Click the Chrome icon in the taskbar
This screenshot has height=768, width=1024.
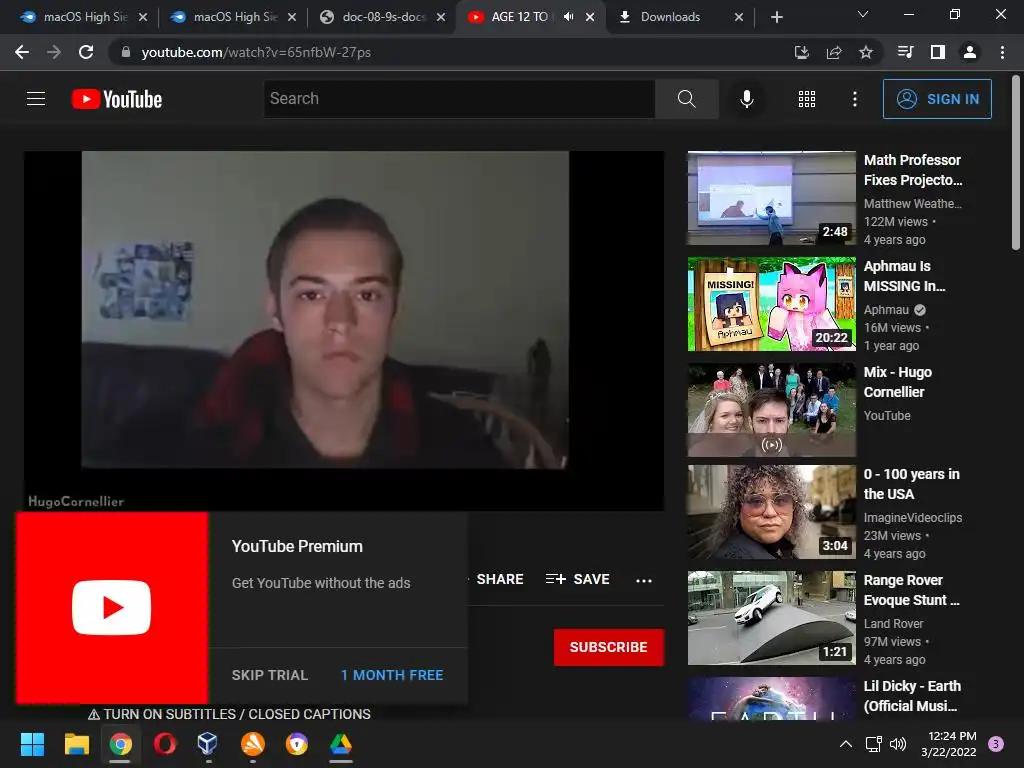(x=120, y=744)
